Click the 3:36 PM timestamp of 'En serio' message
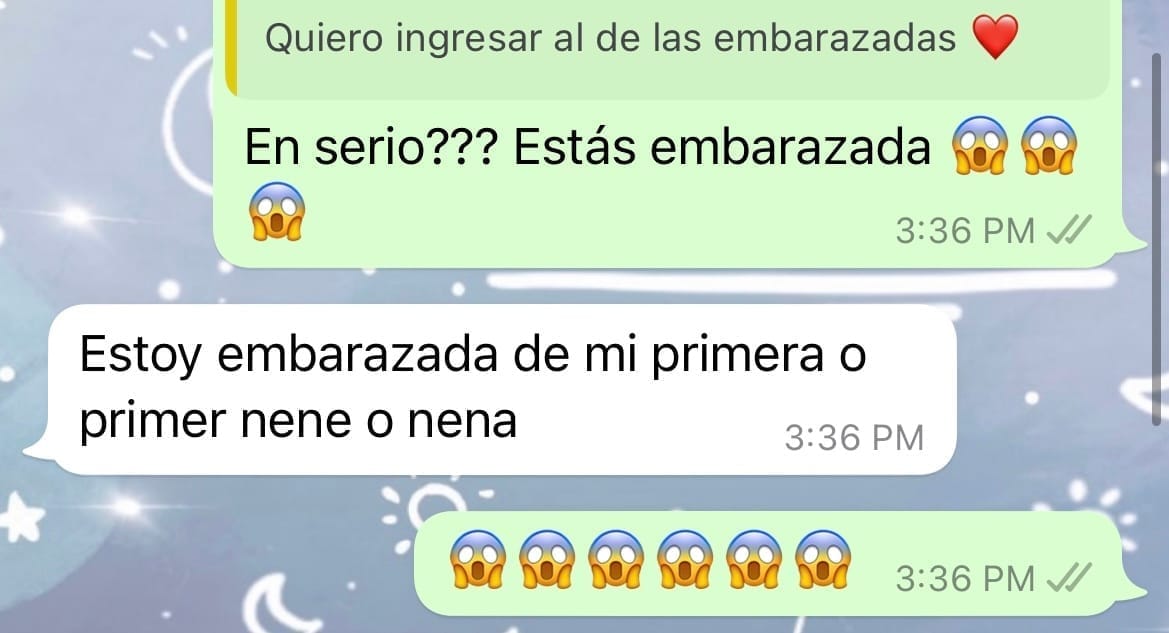The height and width of the screenshot is (633, 1169). [965, 230]
